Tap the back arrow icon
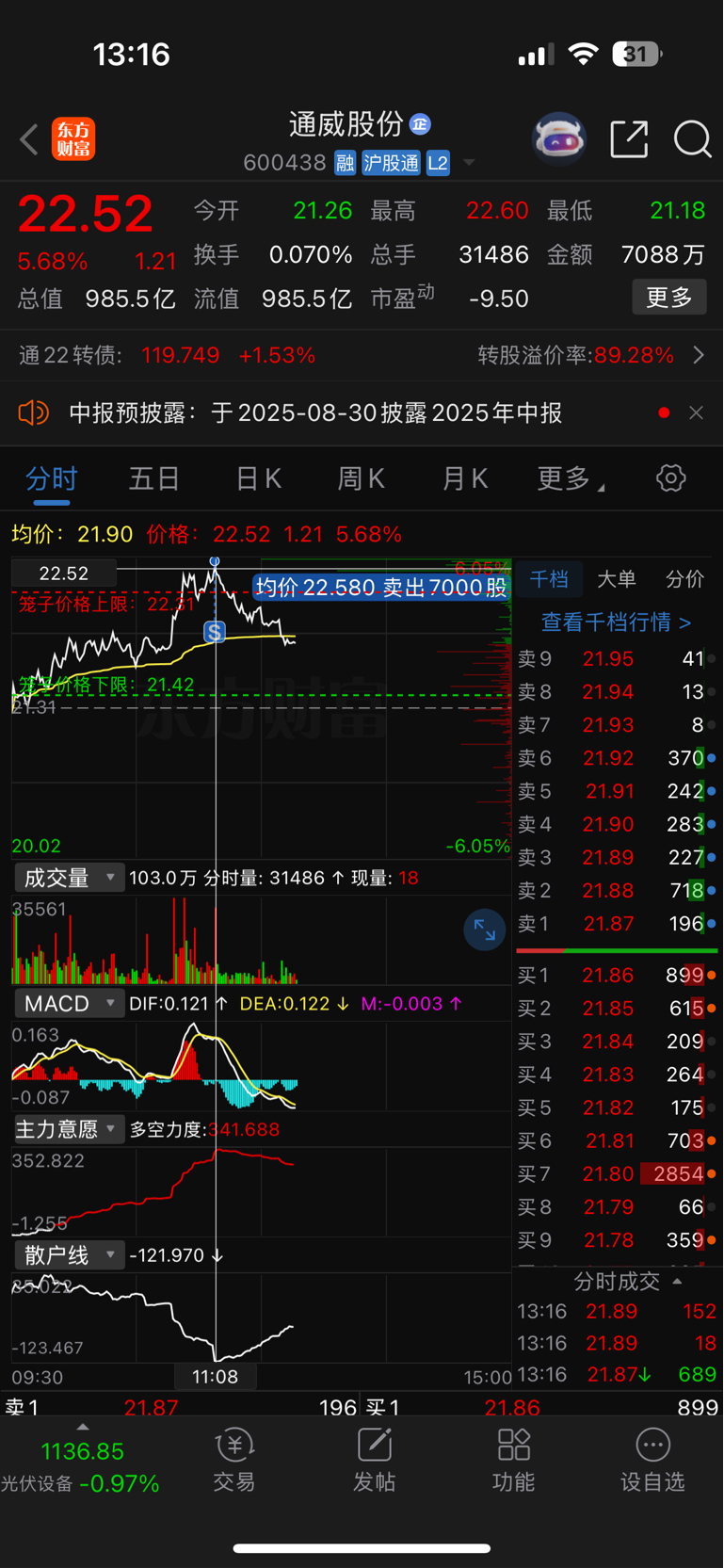Viewport: 724px width, 1568px height. coord(29,139)
